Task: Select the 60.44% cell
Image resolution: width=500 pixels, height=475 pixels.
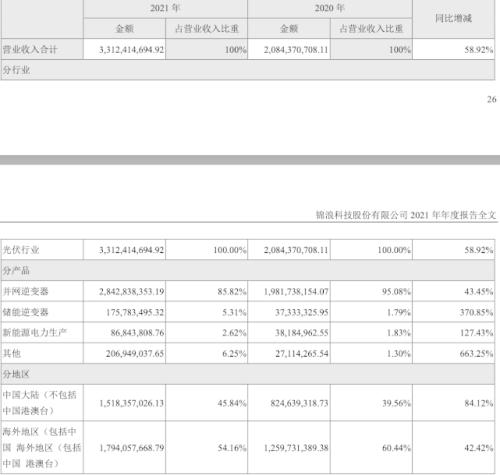Action: [x=396, y=448]
